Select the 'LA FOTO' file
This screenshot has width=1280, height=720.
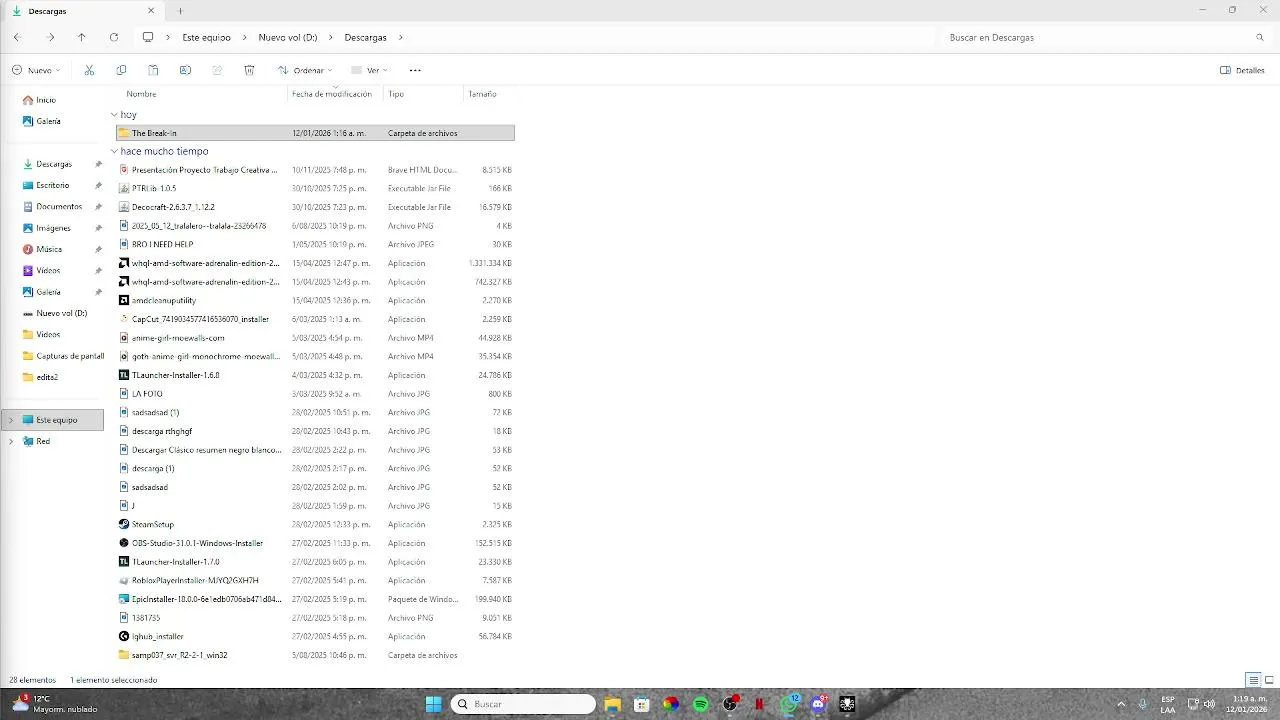[x=147, y=394]
